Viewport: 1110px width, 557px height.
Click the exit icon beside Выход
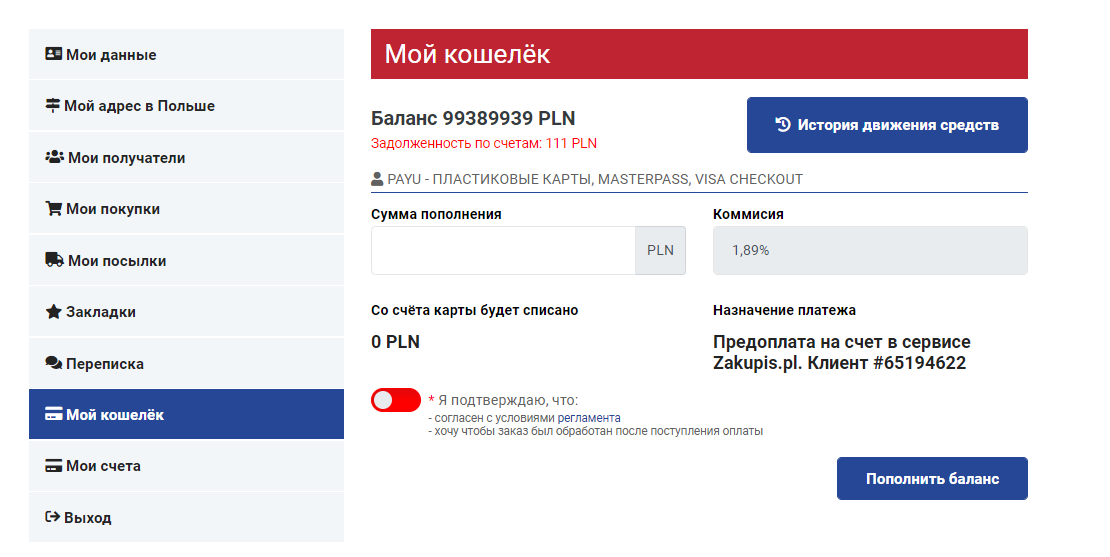click(x=53, y=518)
